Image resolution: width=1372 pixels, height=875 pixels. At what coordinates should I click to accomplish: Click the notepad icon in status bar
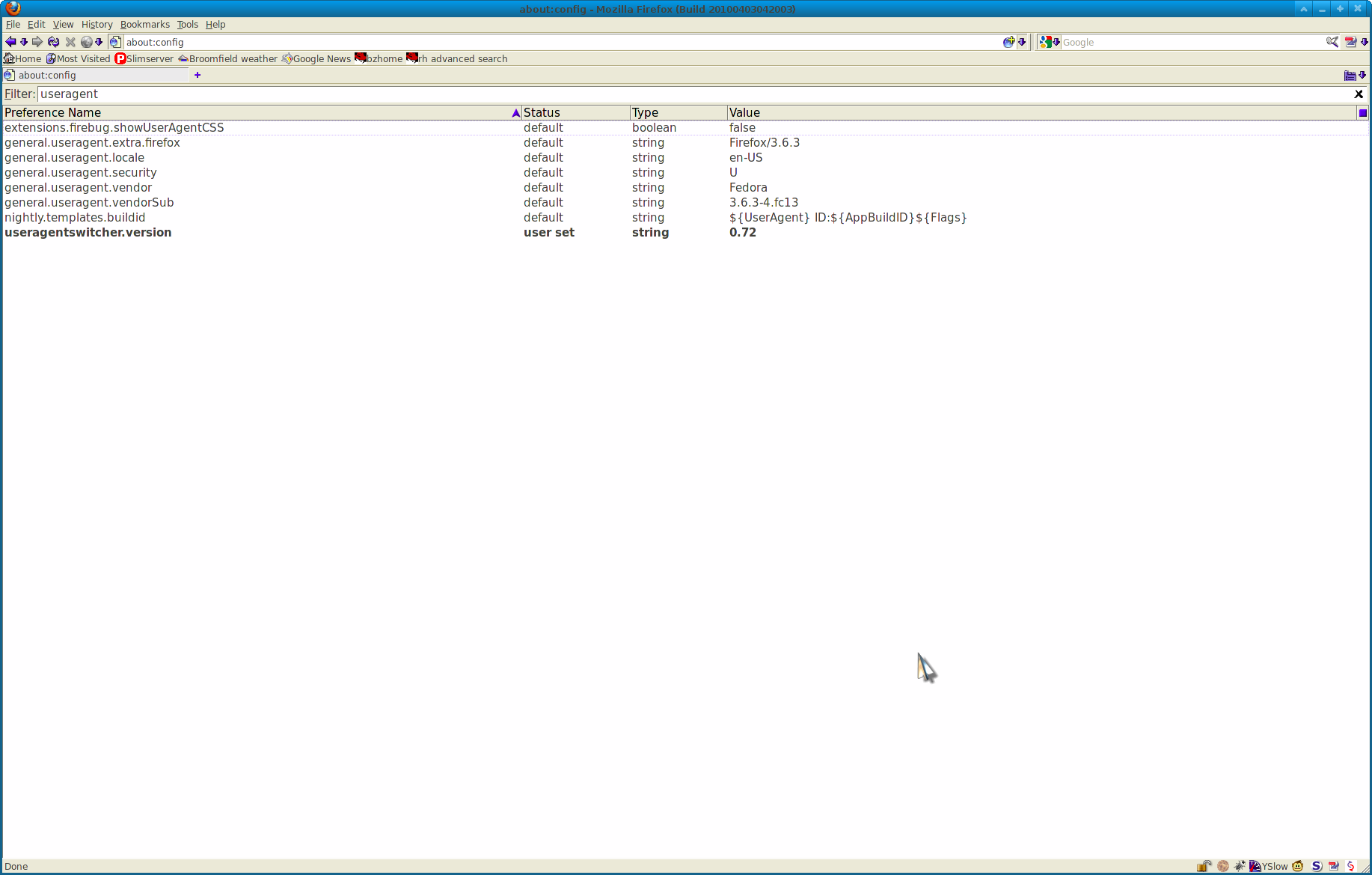[x=1334, y=866]
